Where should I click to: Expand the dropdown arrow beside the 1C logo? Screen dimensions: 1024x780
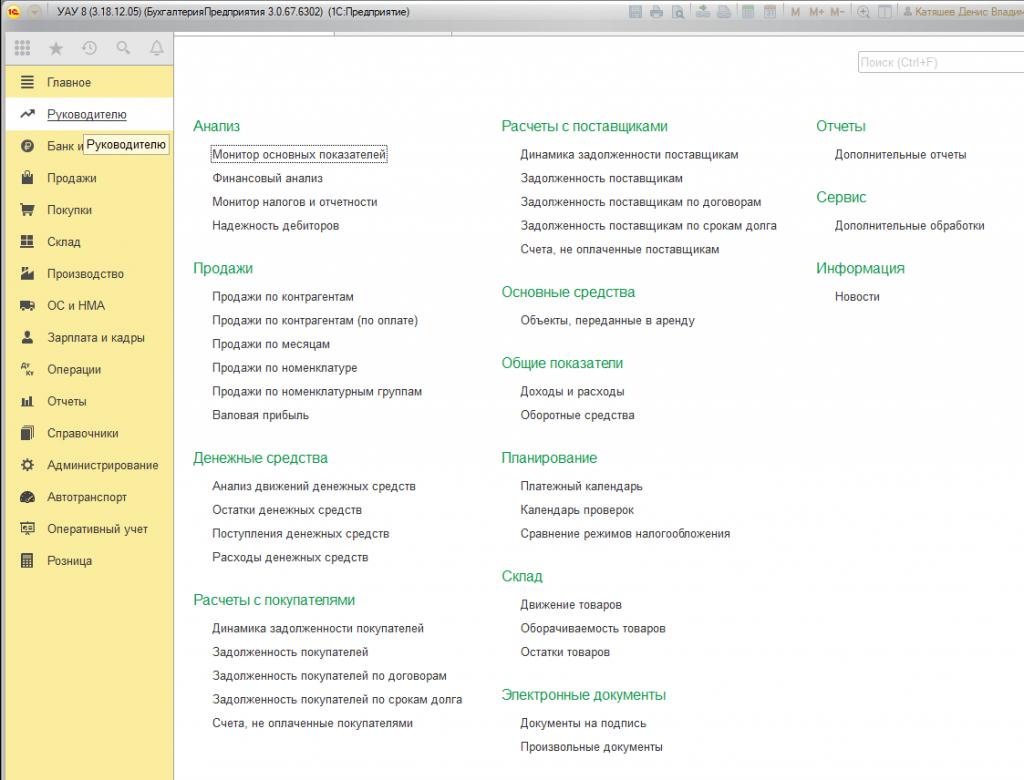pos(35,12)
